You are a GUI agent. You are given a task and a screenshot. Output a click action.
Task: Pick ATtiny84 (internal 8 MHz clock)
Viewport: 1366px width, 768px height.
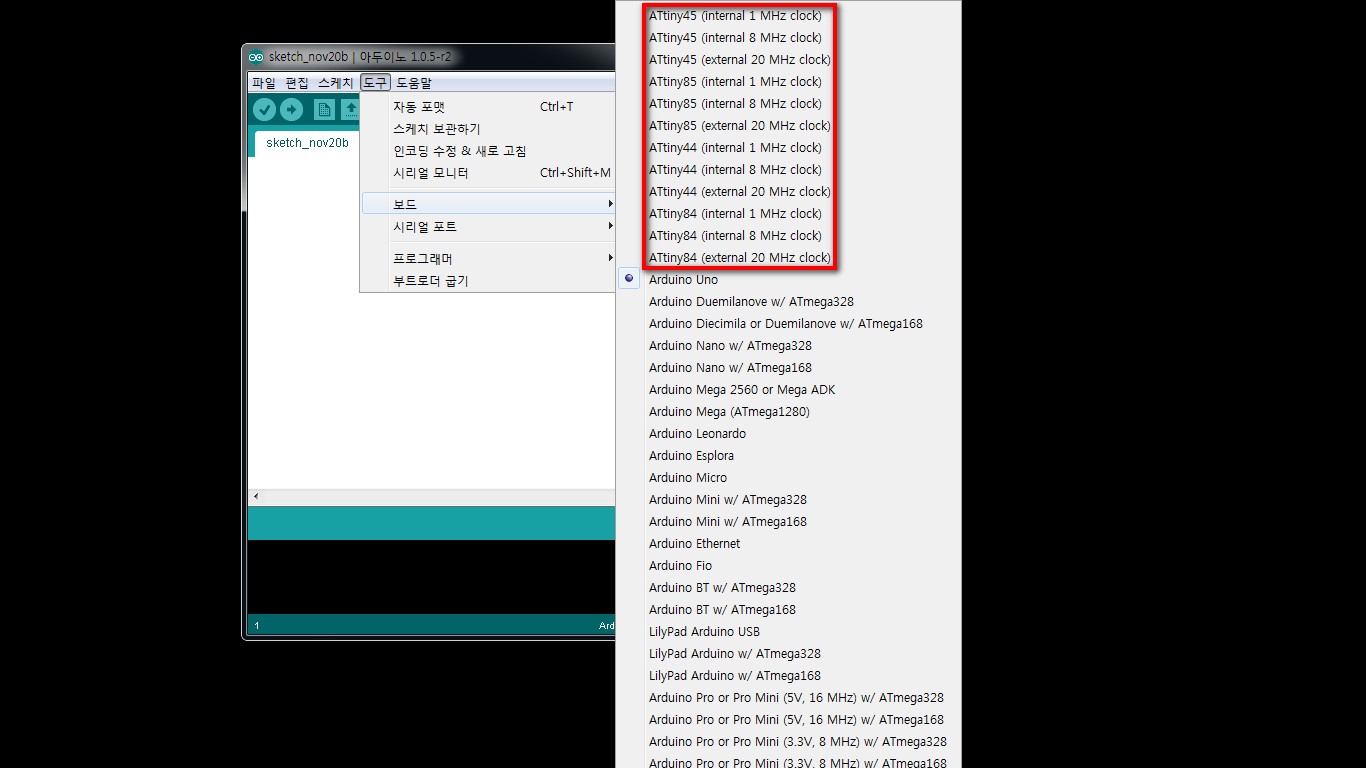(788, 236)
